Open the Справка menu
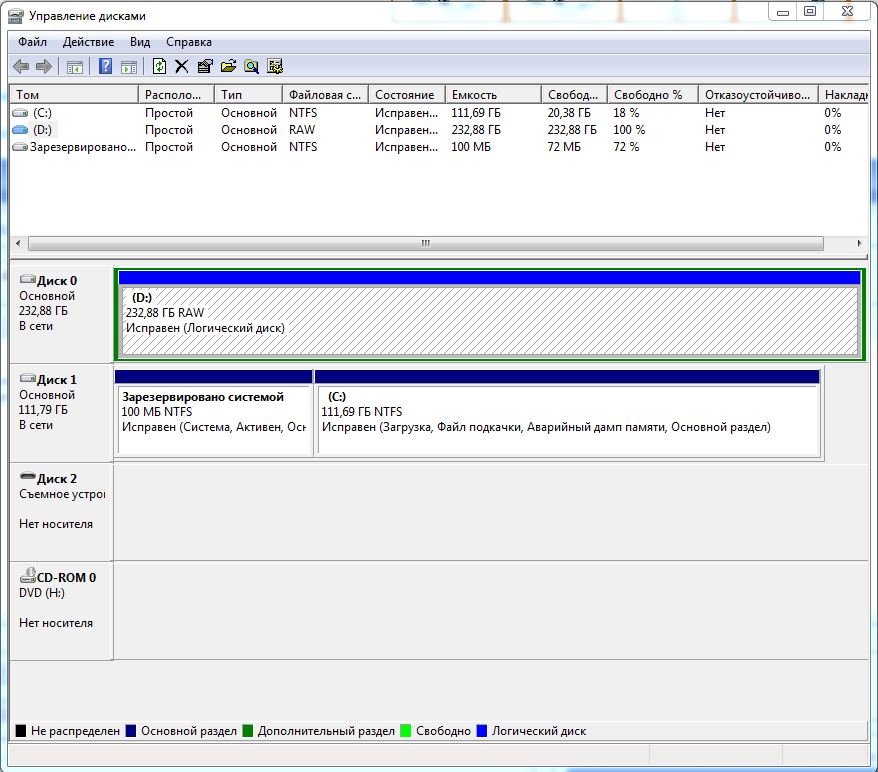The image size is (878, 772). [x=188, y=42]
